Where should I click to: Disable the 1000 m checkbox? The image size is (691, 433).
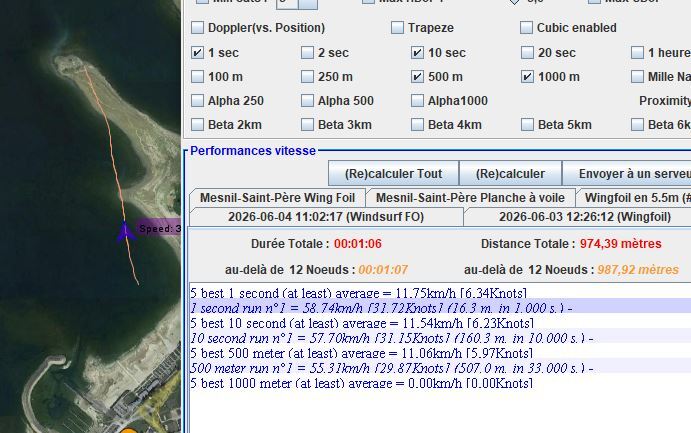click(x=527, y=77)
